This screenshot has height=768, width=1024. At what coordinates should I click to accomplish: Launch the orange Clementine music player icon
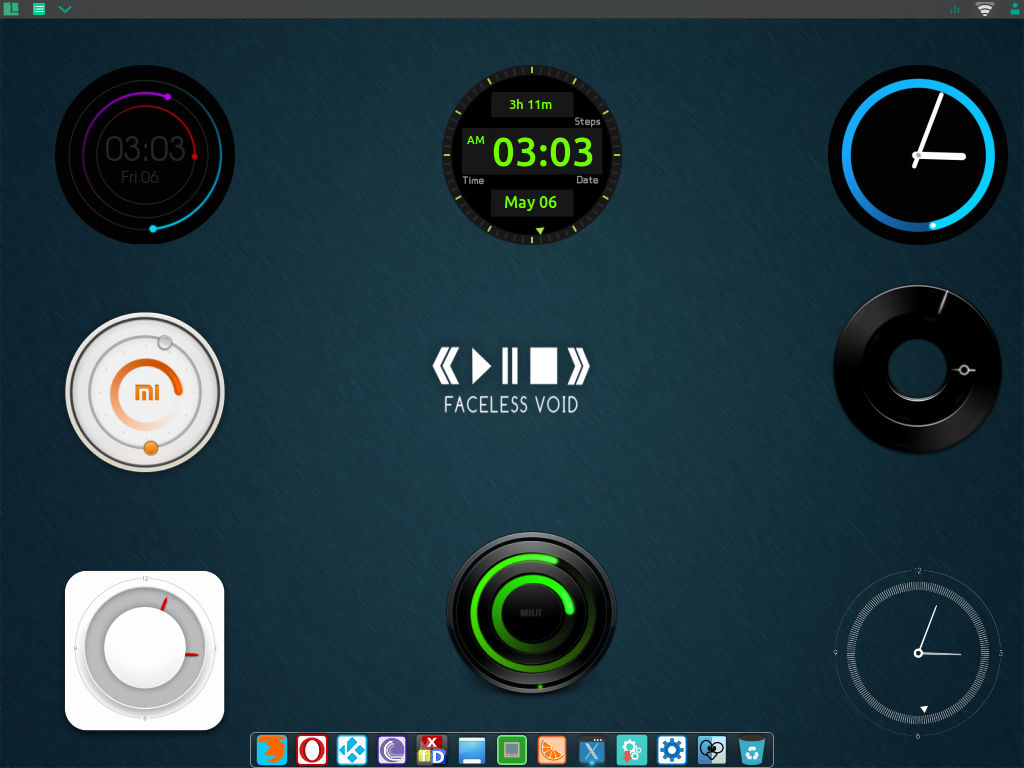click(551, 748)
